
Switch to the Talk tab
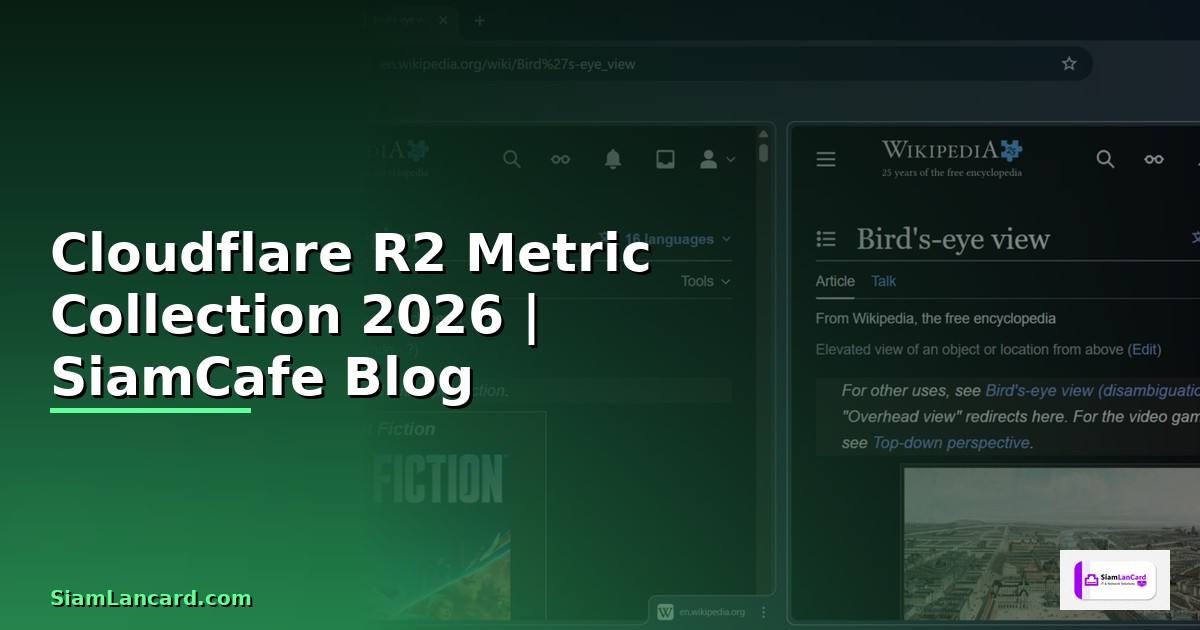884,281
